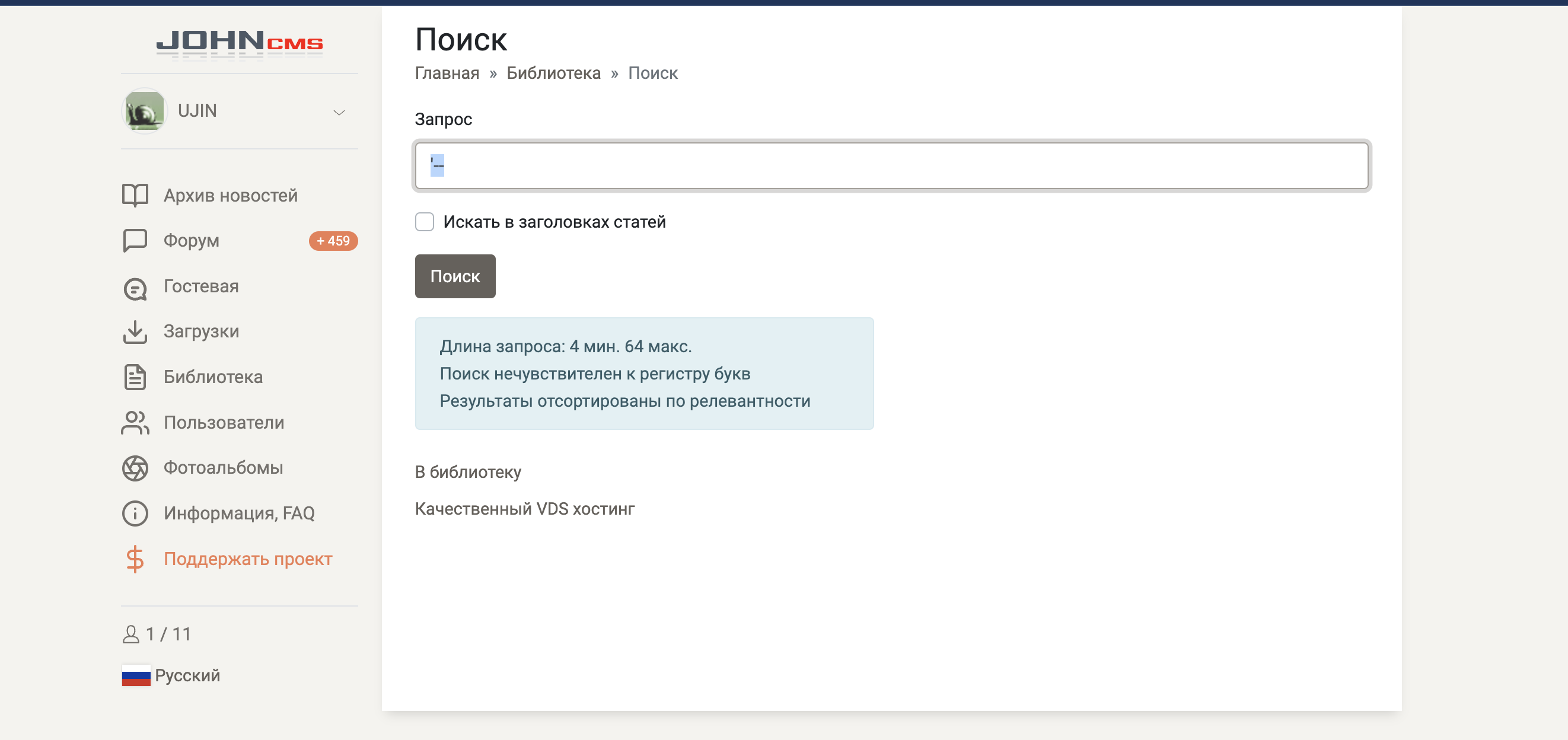Click the guestbook chat icon

point(135,286)
